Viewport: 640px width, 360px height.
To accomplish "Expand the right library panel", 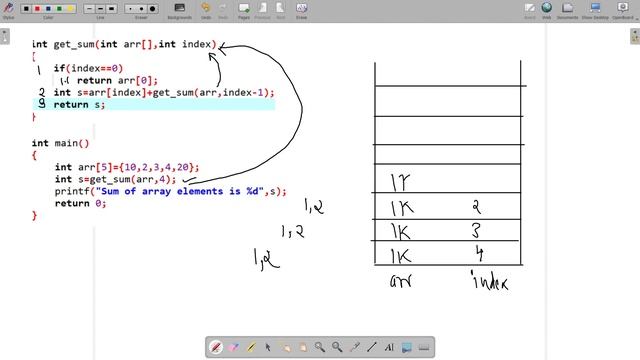I will 635,36.
